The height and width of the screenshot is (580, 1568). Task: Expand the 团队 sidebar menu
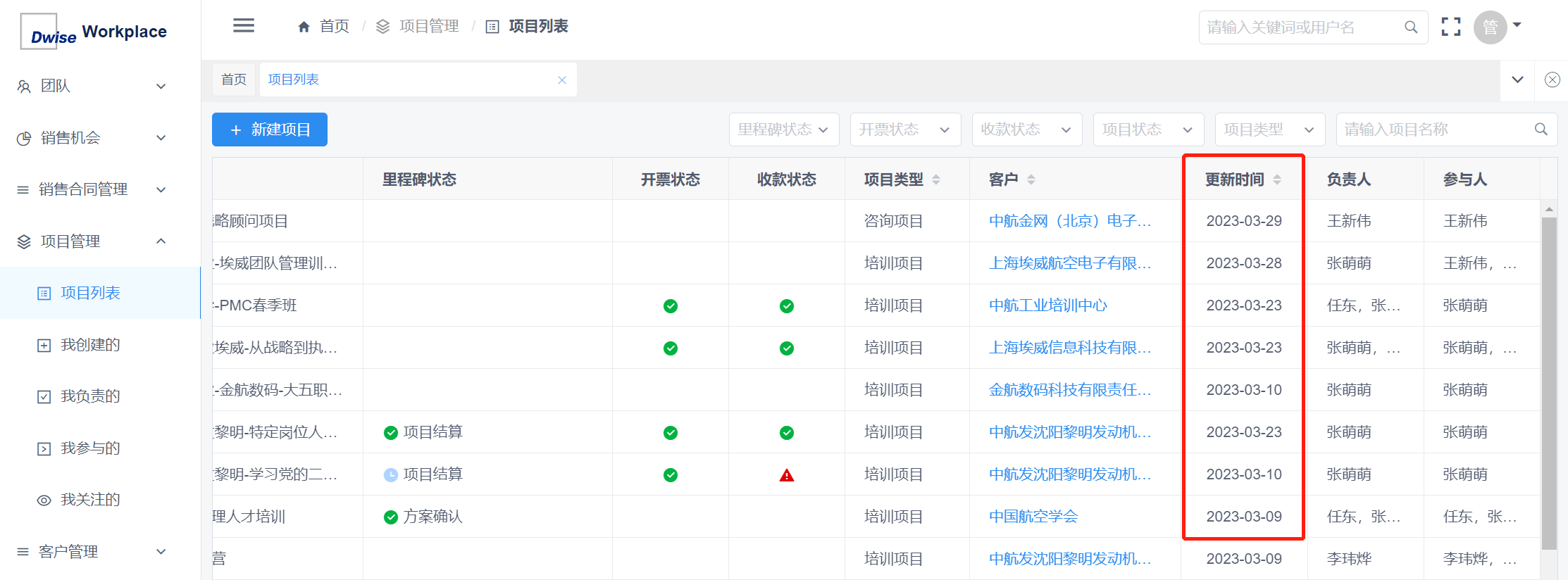100,87
